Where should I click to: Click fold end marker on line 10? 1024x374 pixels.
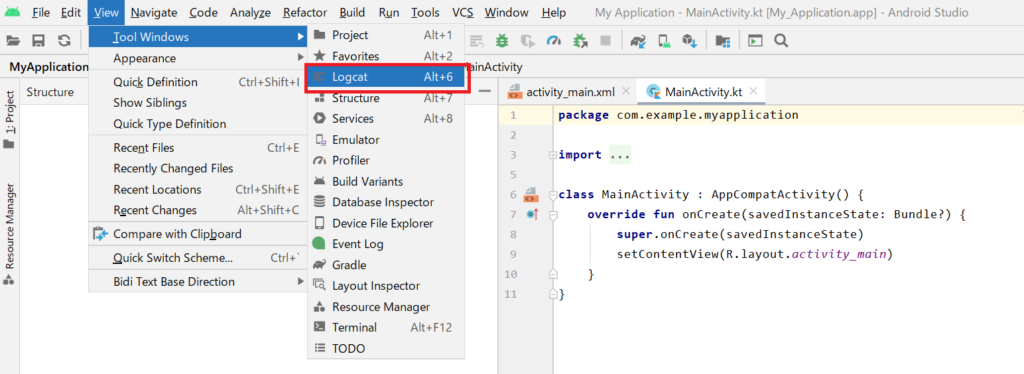(x=552, y=274)
